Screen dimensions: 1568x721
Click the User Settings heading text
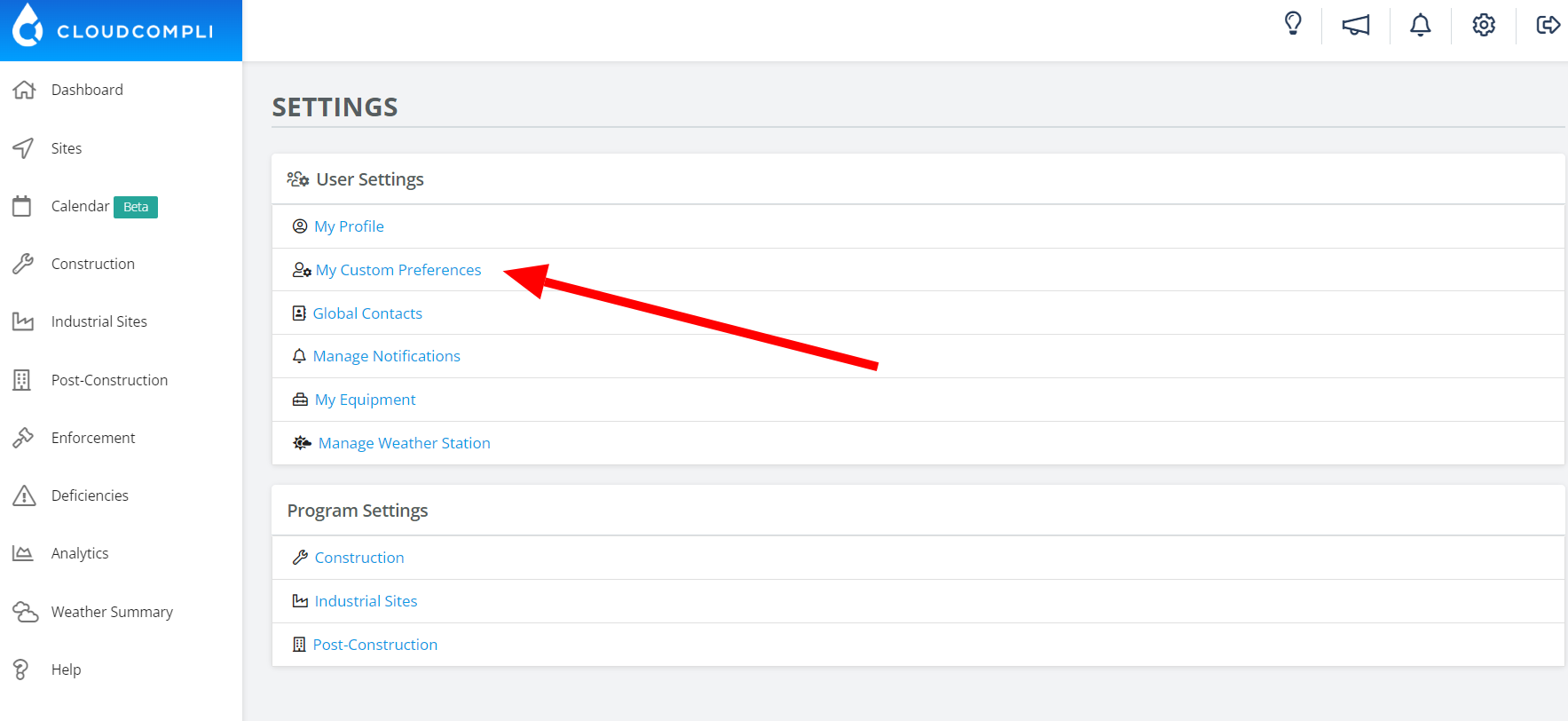[370, 179]
